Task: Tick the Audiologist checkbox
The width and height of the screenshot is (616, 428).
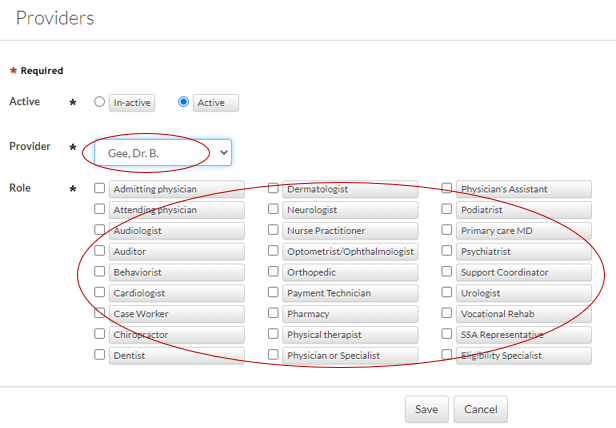Action: pos(99,230)
